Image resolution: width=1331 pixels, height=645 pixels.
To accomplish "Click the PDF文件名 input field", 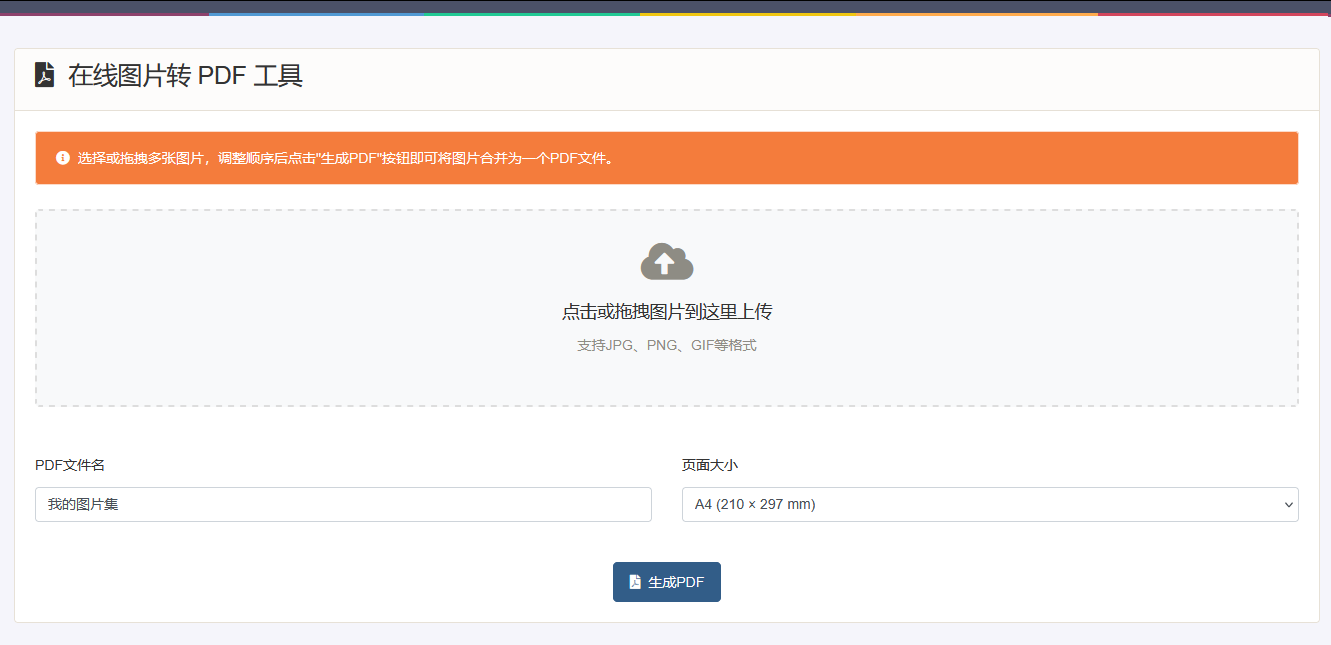I will click(343, 504).
